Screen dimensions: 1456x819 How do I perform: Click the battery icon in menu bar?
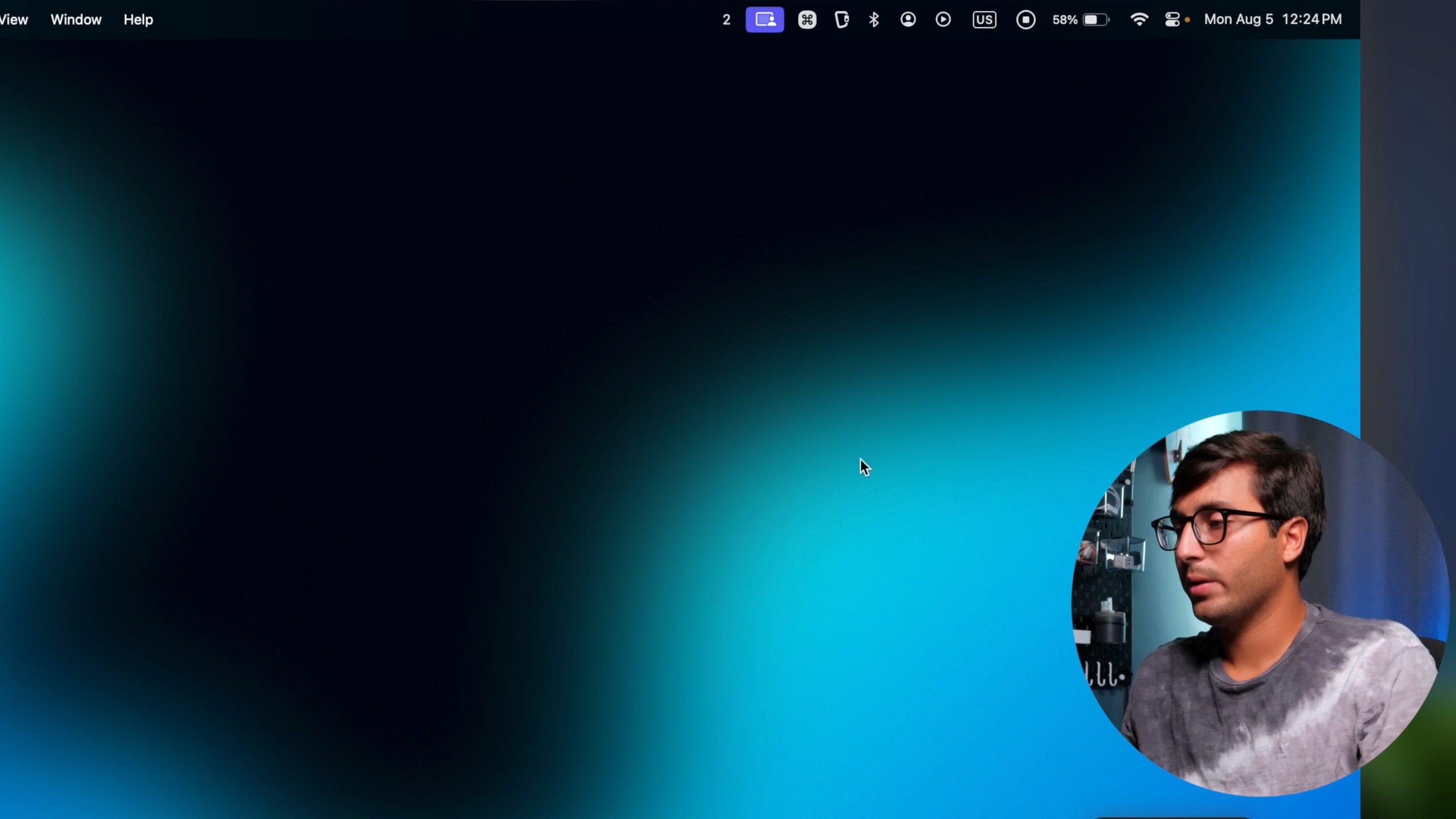click(x=1096, y=20)
